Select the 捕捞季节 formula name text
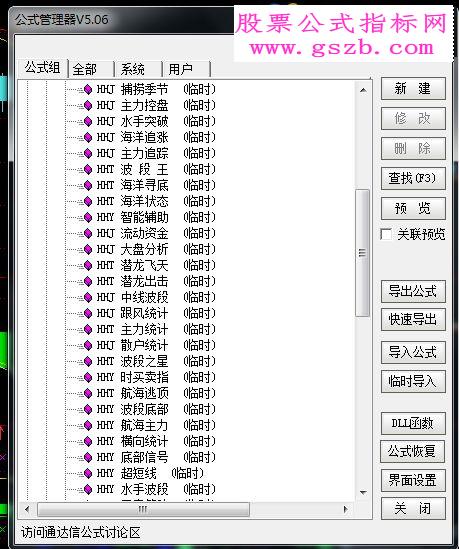Screen dimensions: 459x549 (x=144, y=90)
